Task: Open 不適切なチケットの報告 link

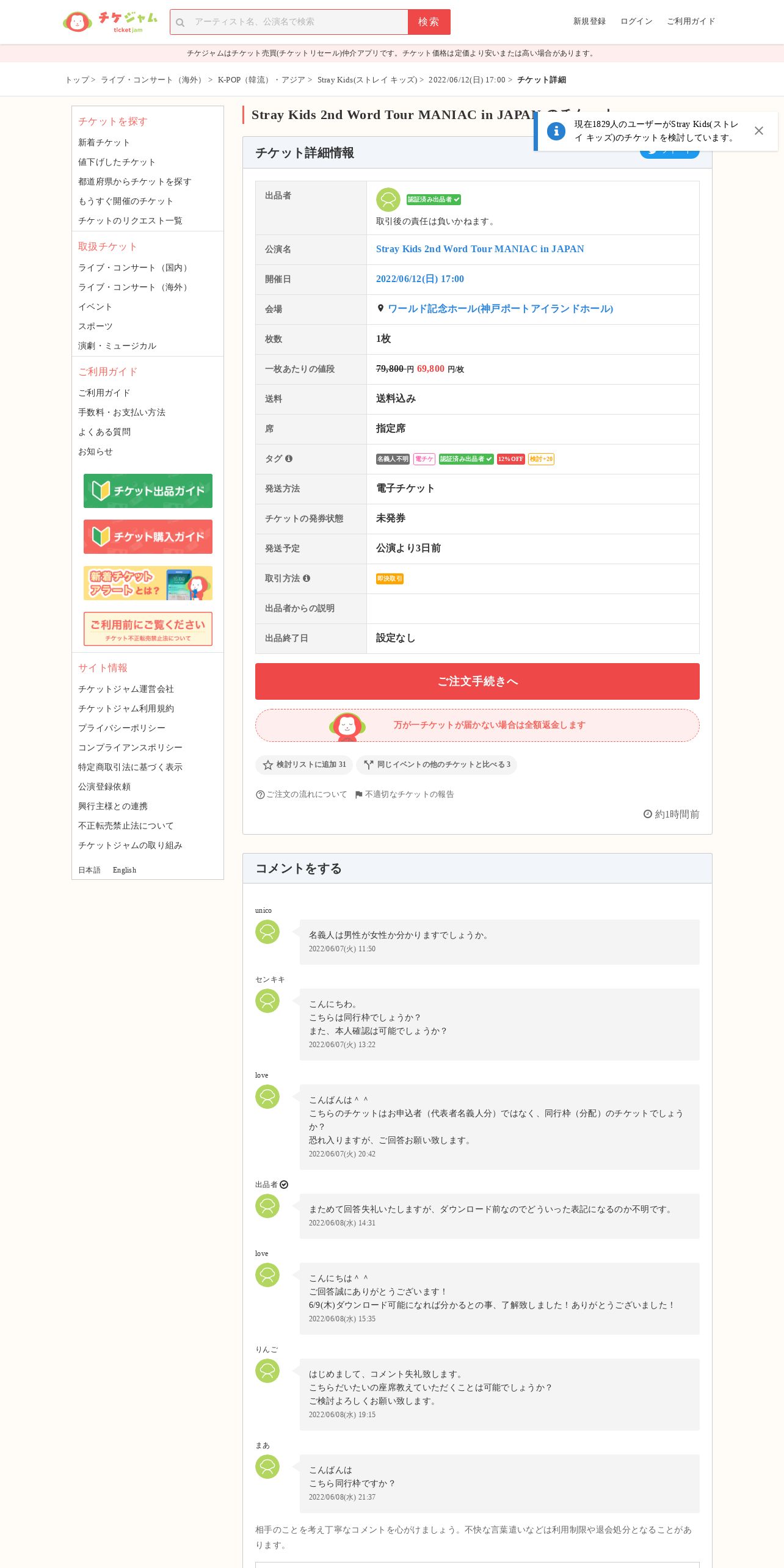Action: [410, 794]
